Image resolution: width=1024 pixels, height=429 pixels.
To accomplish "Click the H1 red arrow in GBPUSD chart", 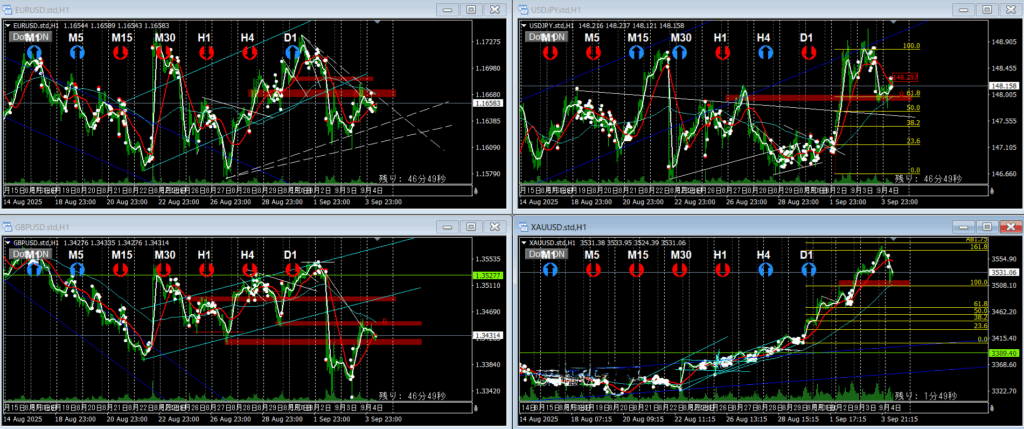I will point(205,269).
